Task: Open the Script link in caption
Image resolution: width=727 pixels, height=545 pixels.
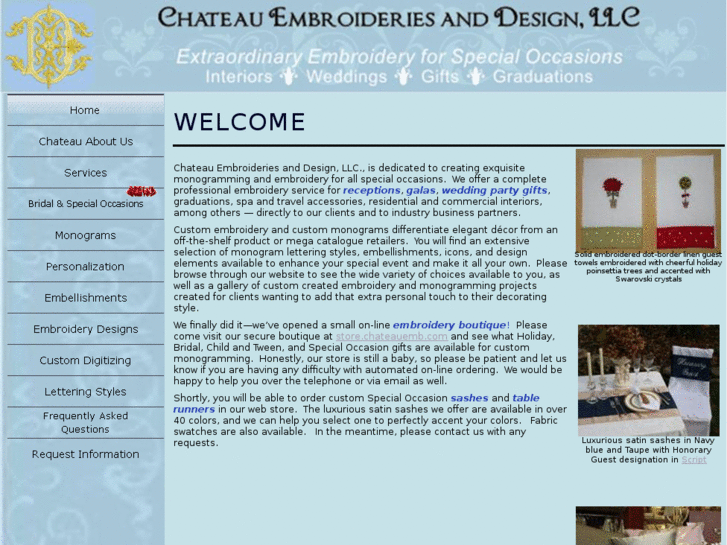Action: (x=694, y=459)
